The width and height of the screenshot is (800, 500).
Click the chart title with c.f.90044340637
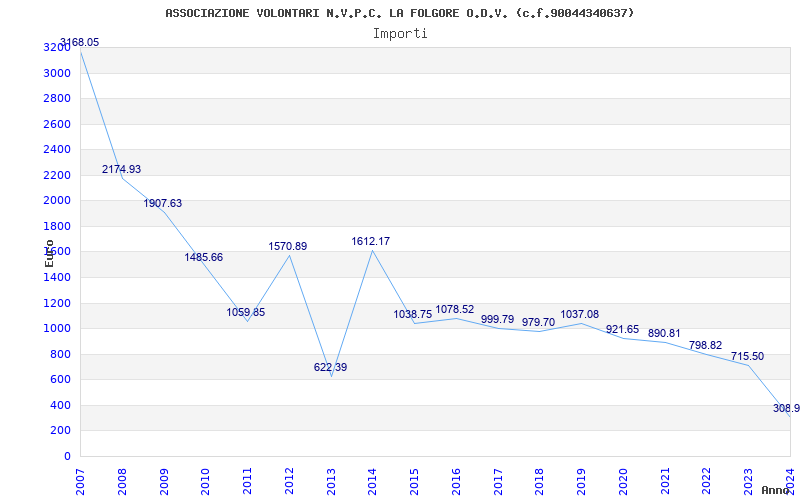[400, 13]
